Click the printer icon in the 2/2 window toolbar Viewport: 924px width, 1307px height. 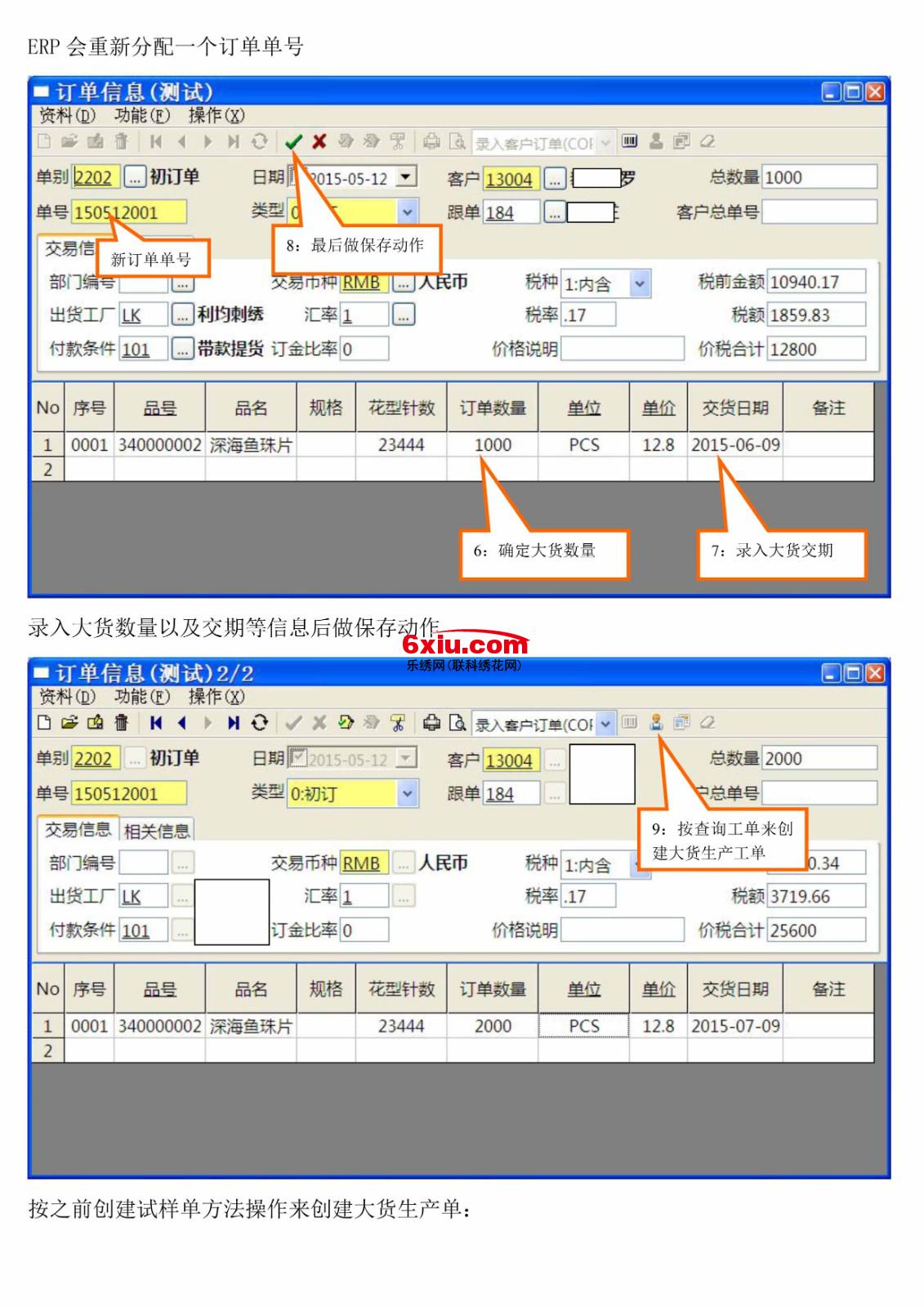(431, 723)
